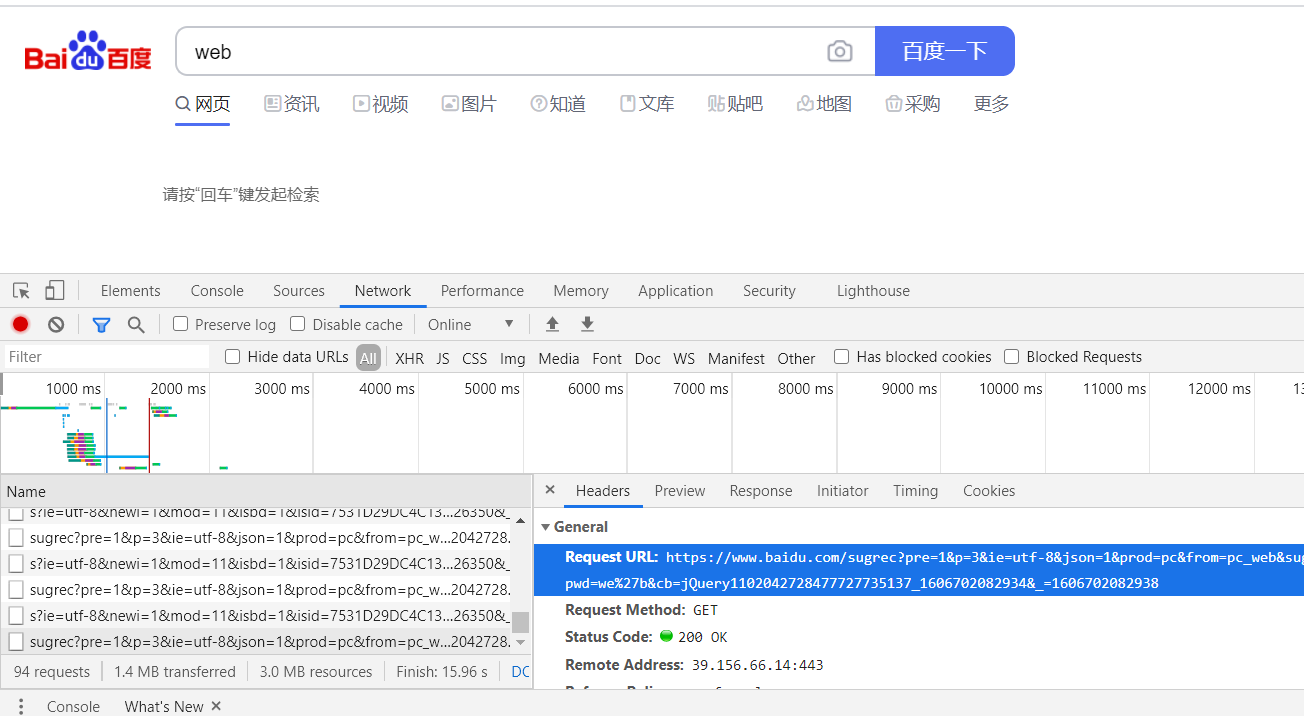Filter requests by WS
The image size is (1304, 716).
click(684, 358)
